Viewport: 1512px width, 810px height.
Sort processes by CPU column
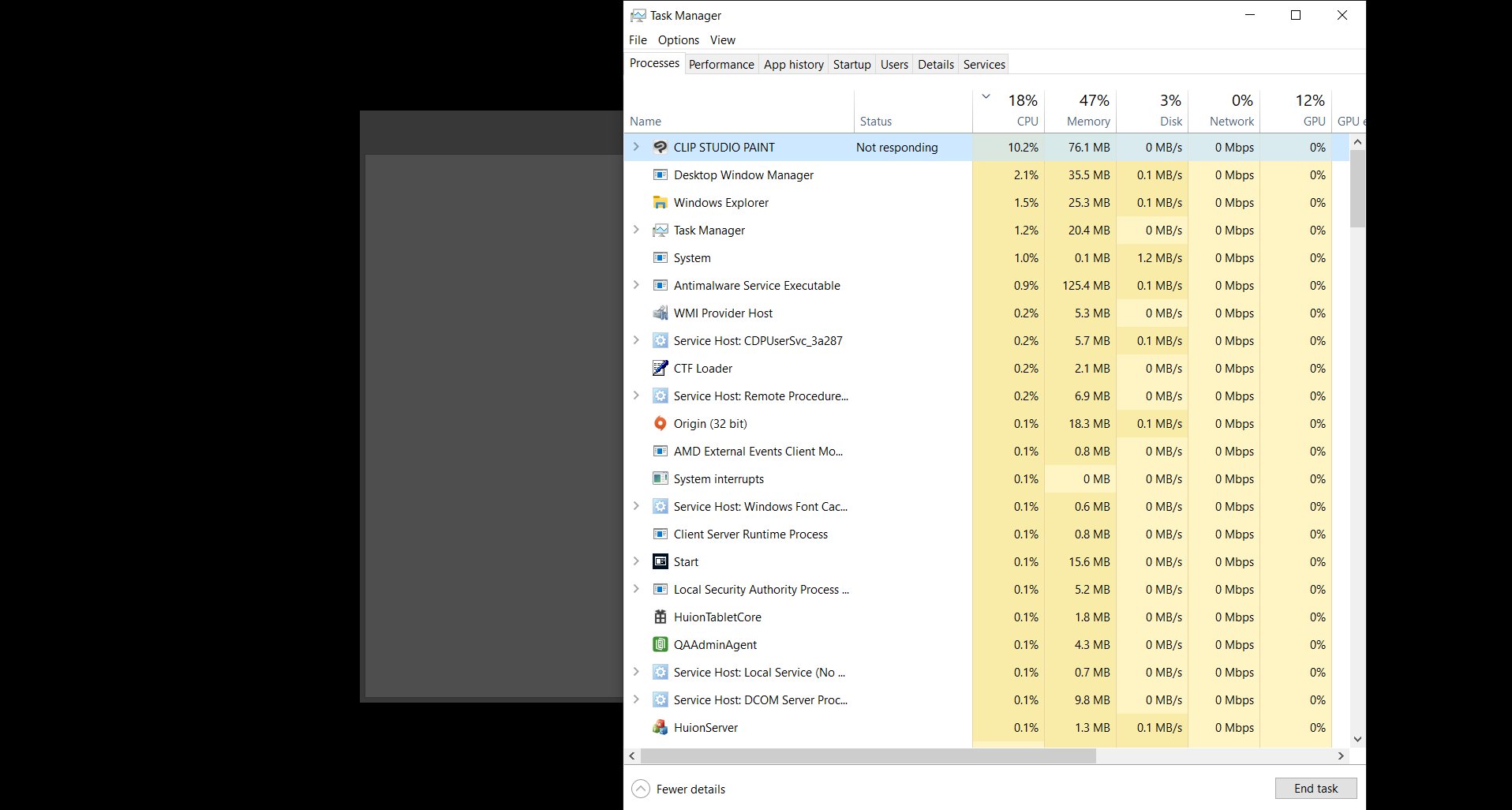point(1009,111)
